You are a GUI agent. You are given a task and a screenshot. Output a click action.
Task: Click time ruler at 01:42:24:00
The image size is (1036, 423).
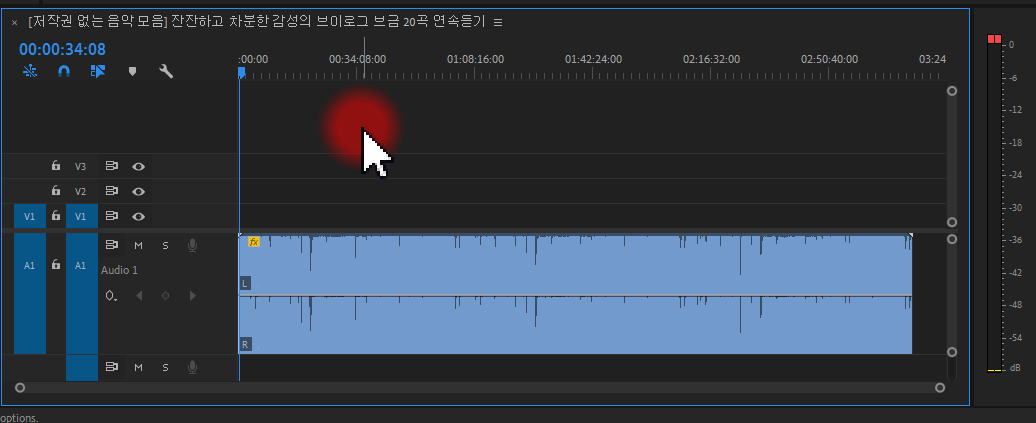point(593,59)
